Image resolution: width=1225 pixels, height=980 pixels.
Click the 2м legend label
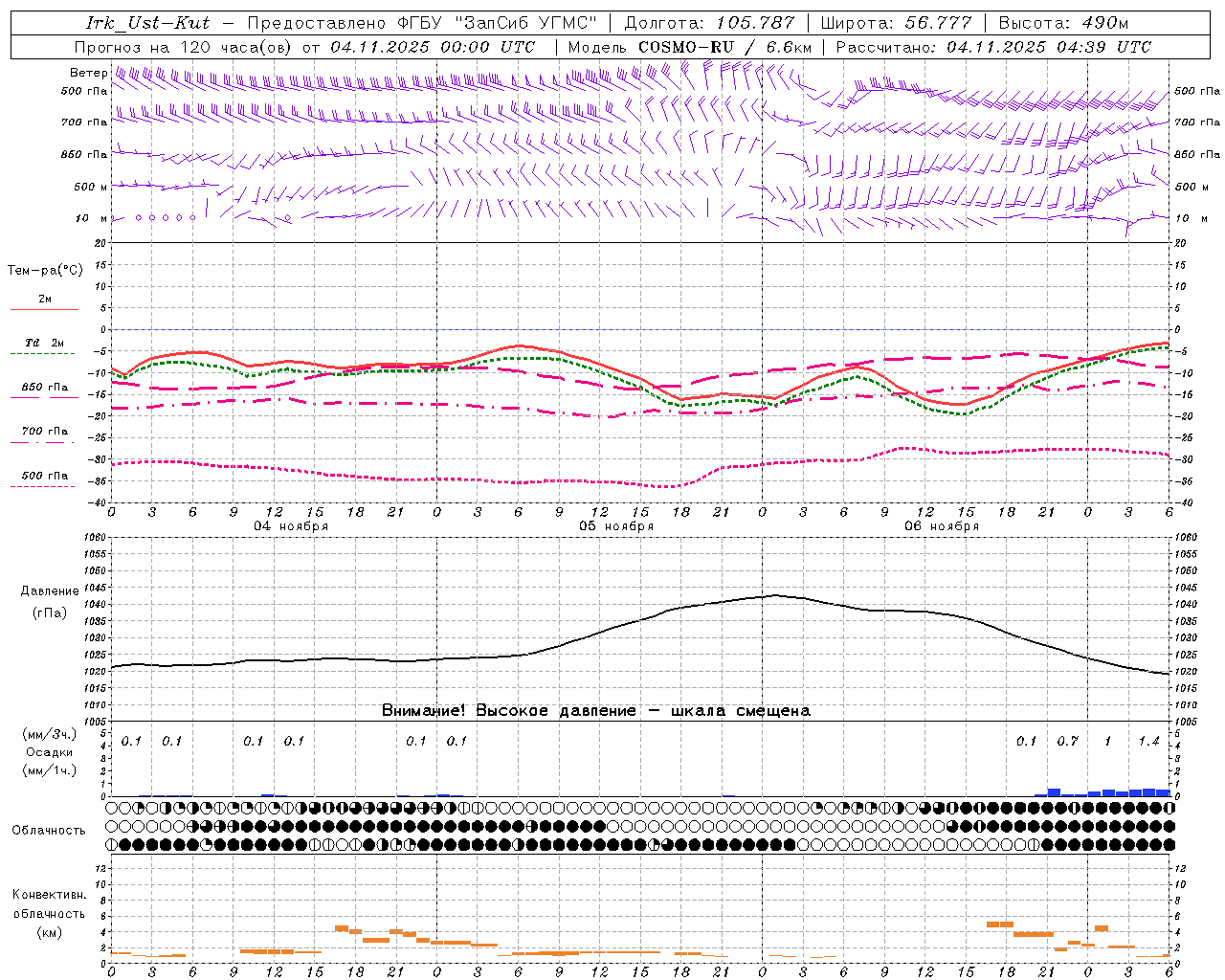pyautogui.click(x=45, y=300)
